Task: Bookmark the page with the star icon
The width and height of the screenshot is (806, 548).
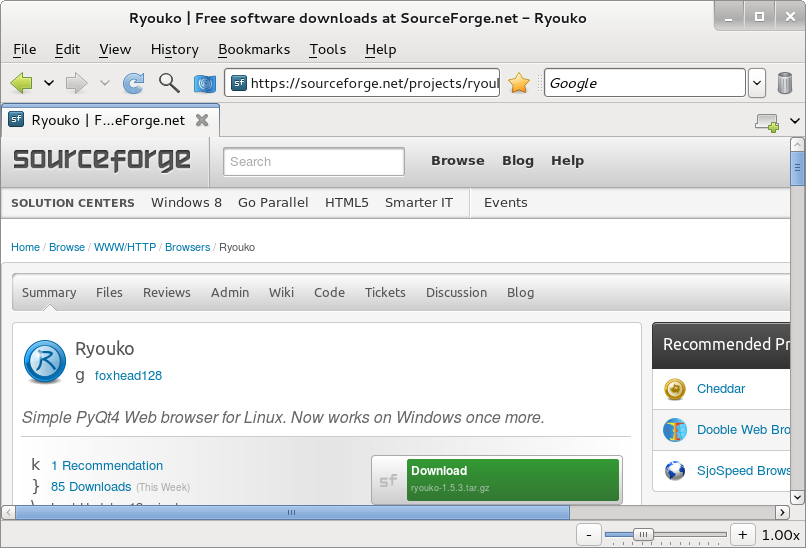Action: (x=519, y=83)
